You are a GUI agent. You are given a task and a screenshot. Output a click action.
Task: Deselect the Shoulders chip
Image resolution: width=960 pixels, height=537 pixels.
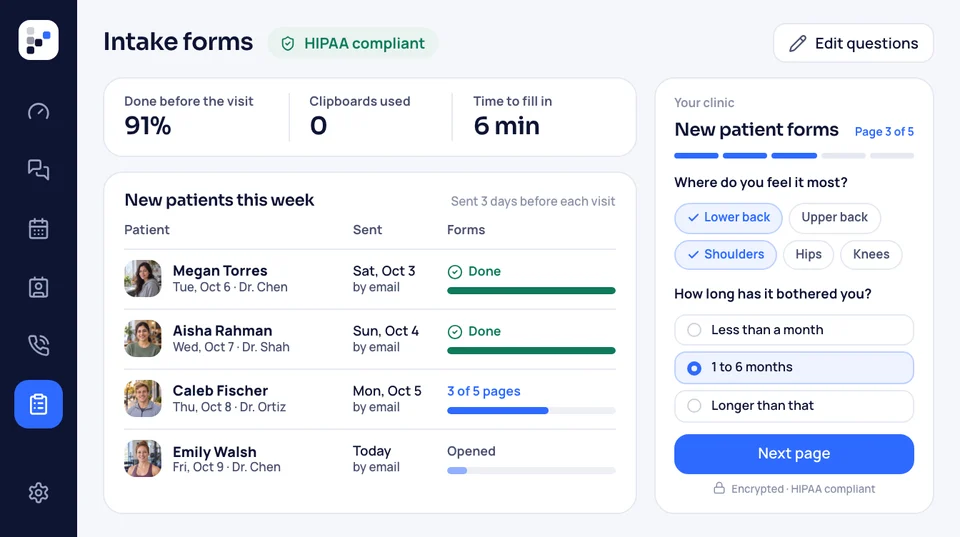point(726,254)
